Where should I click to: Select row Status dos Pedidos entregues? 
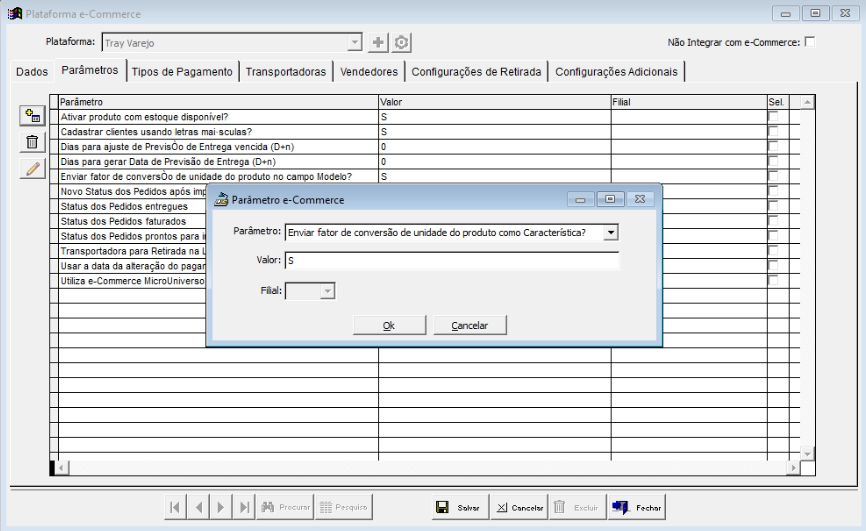[124, 206]
